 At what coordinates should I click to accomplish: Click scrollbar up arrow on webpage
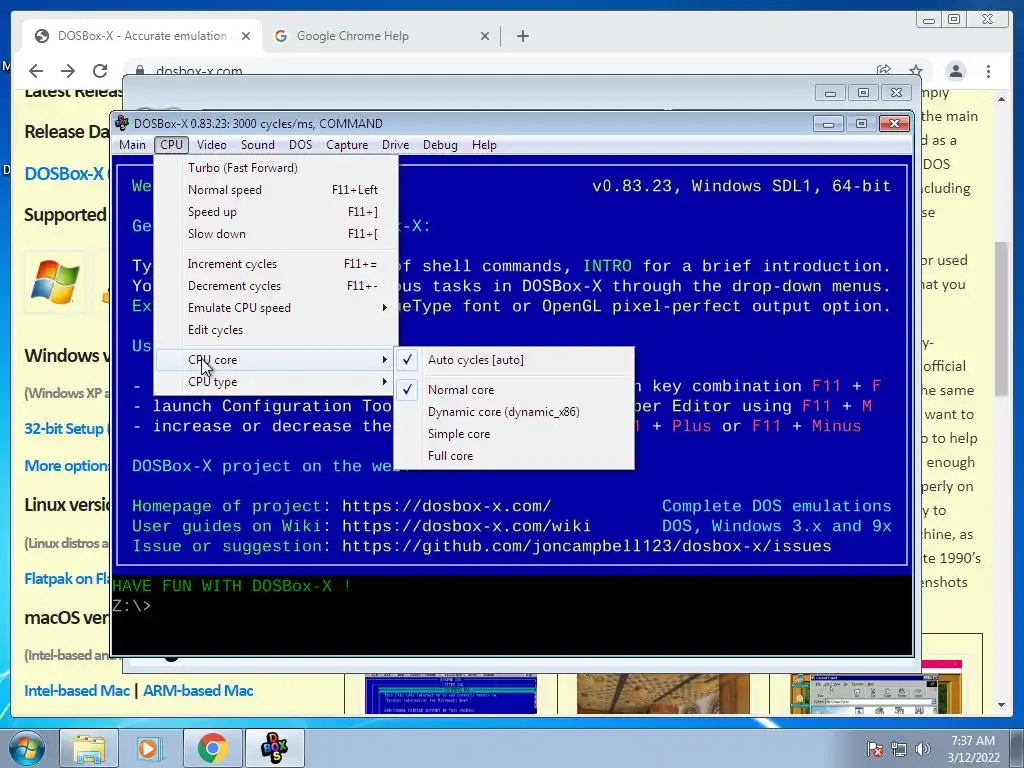point(1001,99)
